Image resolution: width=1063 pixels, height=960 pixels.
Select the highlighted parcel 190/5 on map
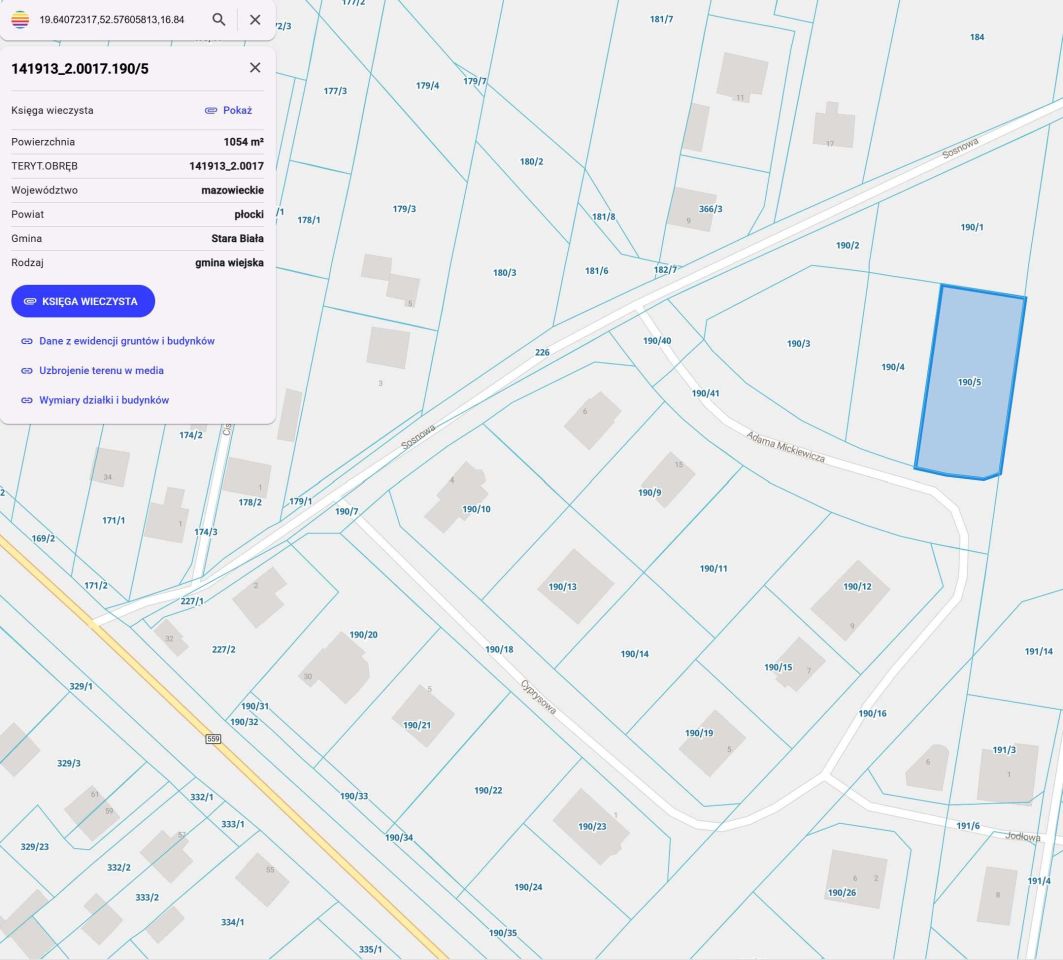(x=969, y=382)
